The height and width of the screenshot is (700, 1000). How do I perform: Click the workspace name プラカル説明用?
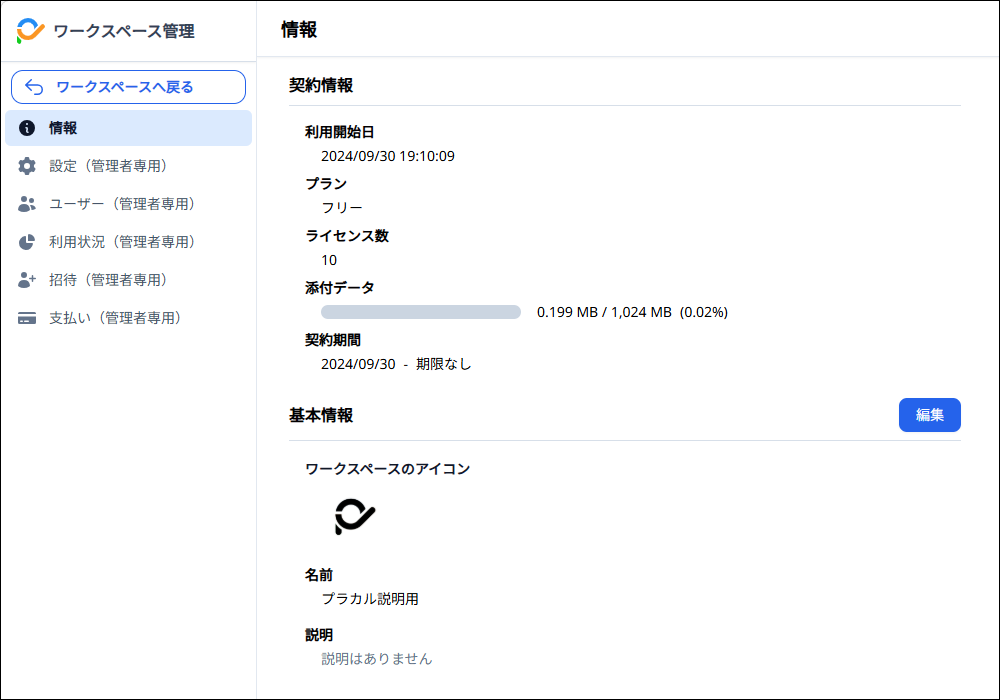(x=369, y=599)
